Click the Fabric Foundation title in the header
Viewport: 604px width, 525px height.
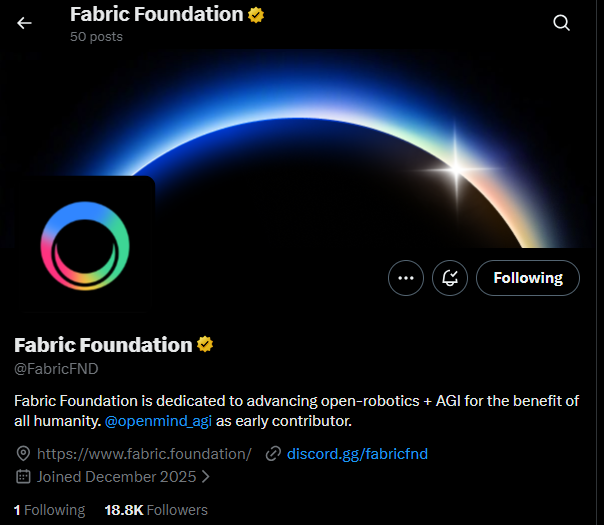(156, 15)
